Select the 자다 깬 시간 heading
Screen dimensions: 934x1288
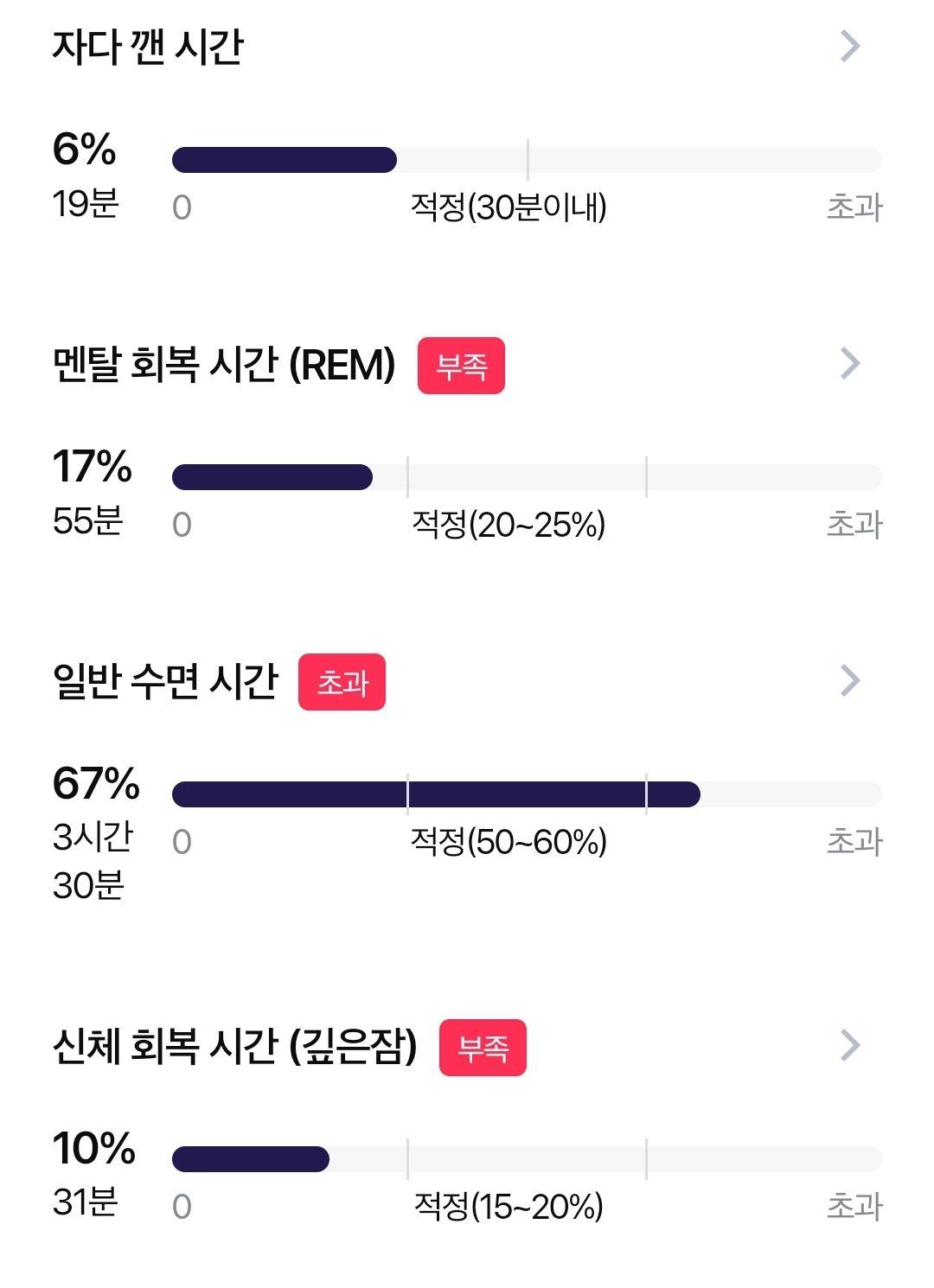148,47
